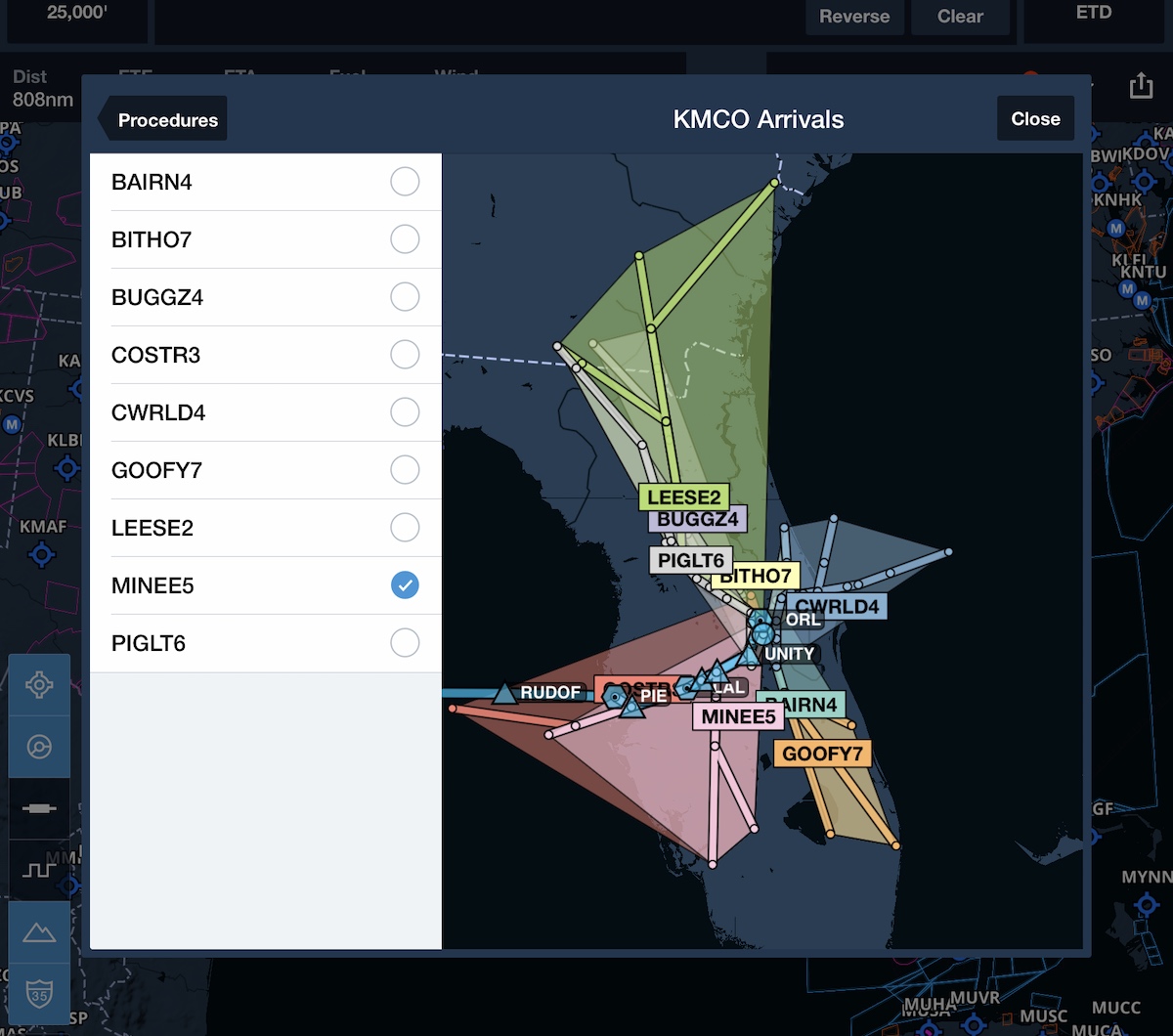Toggle the terrain mountain icon
This screenshot has height=1036, width=1173.
39,932
